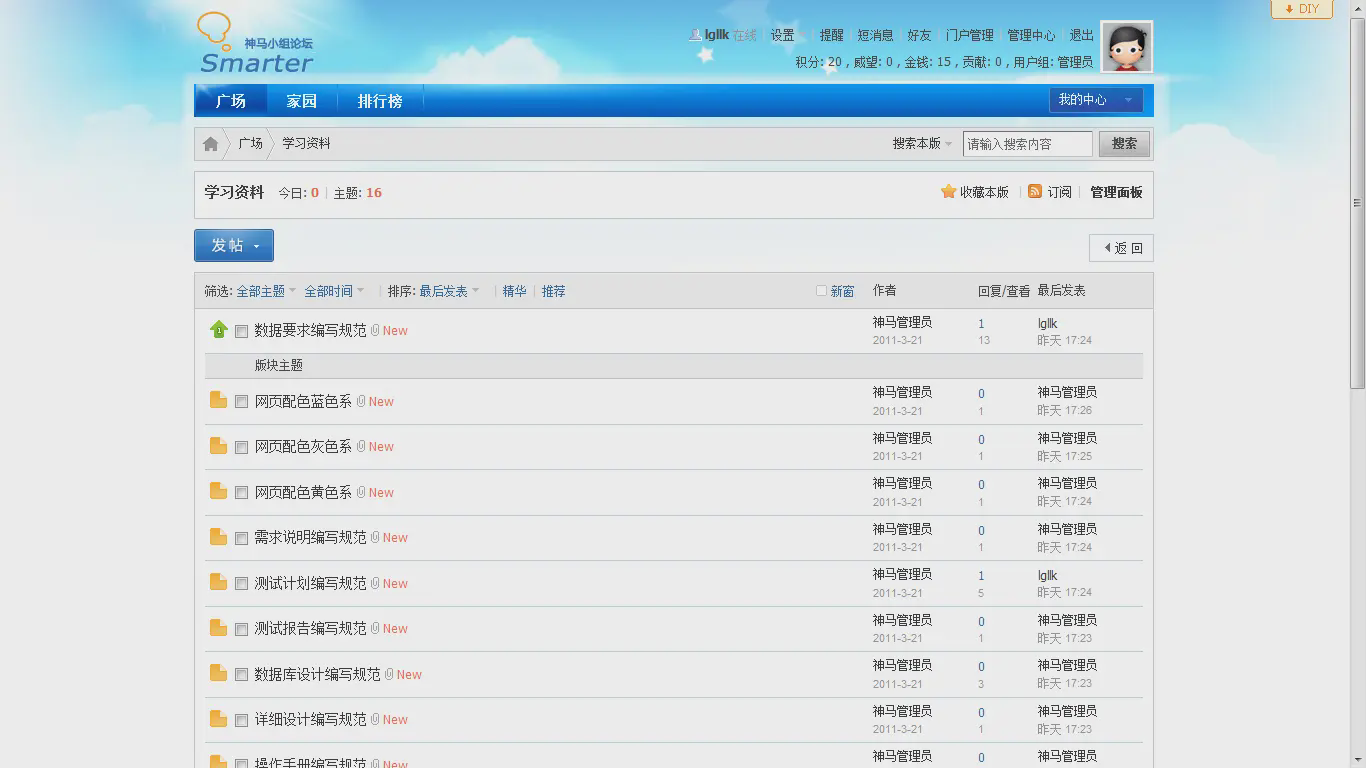Open the 全部主题 filter dropdown

coord(265,291)
